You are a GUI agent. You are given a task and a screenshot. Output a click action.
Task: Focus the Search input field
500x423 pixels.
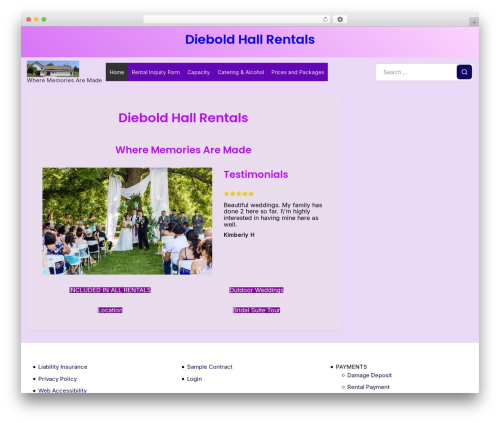pyautogui.click(x=416, y=72)
